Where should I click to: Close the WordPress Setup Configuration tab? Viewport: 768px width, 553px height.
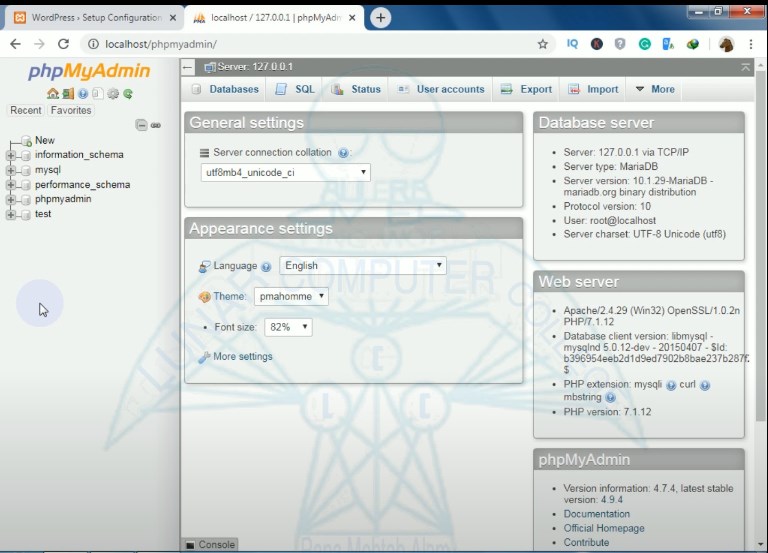point(173,18)
